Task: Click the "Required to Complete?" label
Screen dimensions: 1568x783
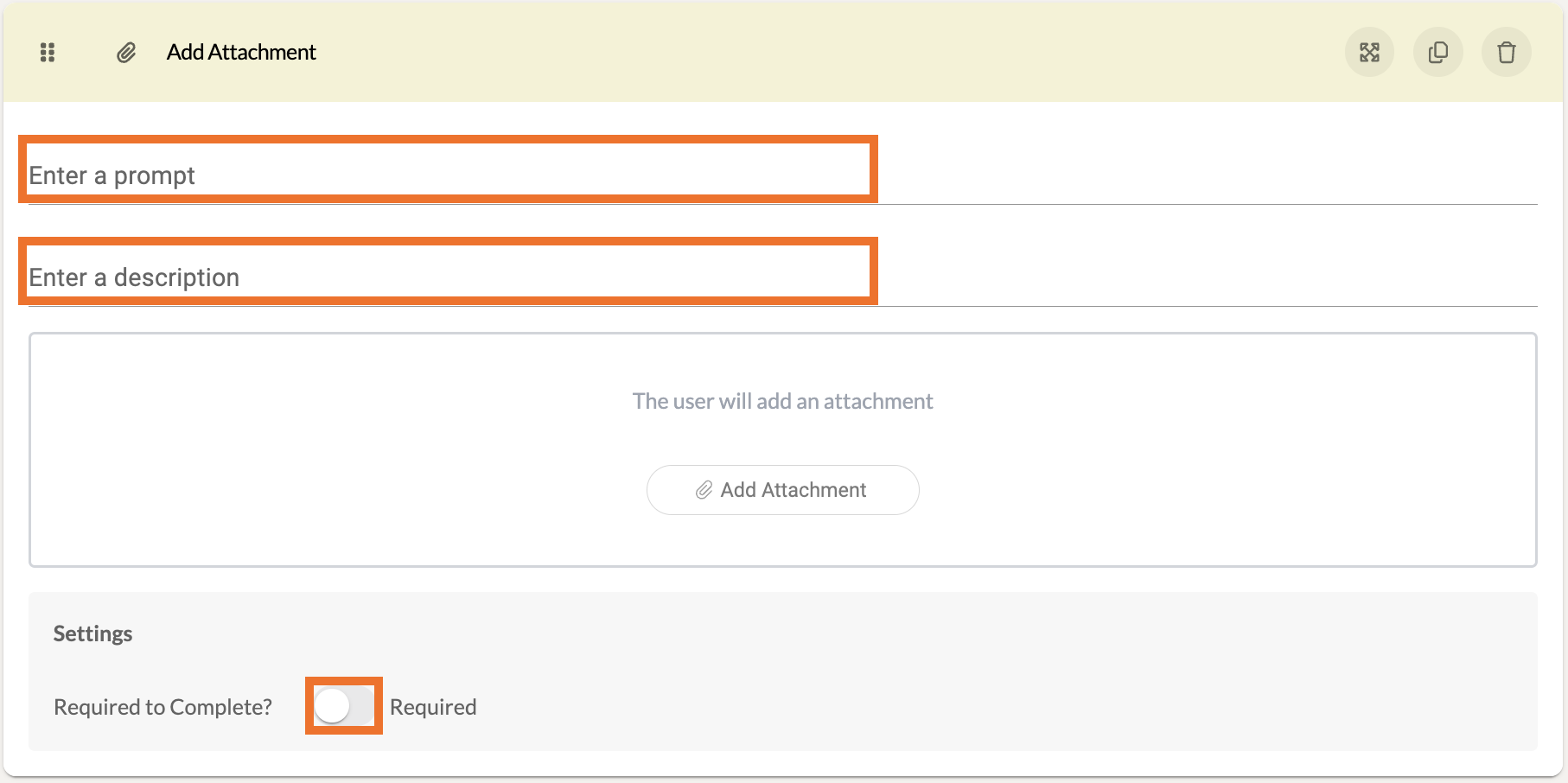Action: pos(163,707)
